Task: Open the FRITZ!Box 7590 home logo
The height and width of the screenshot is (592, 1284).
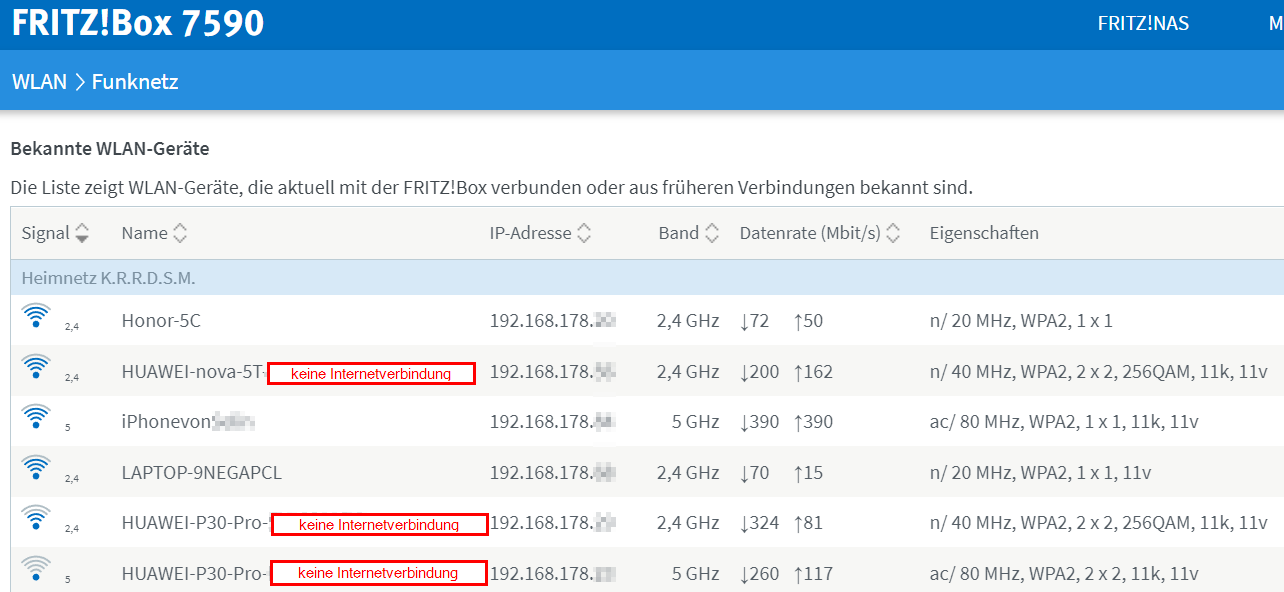Action: [x=138, y=22]
